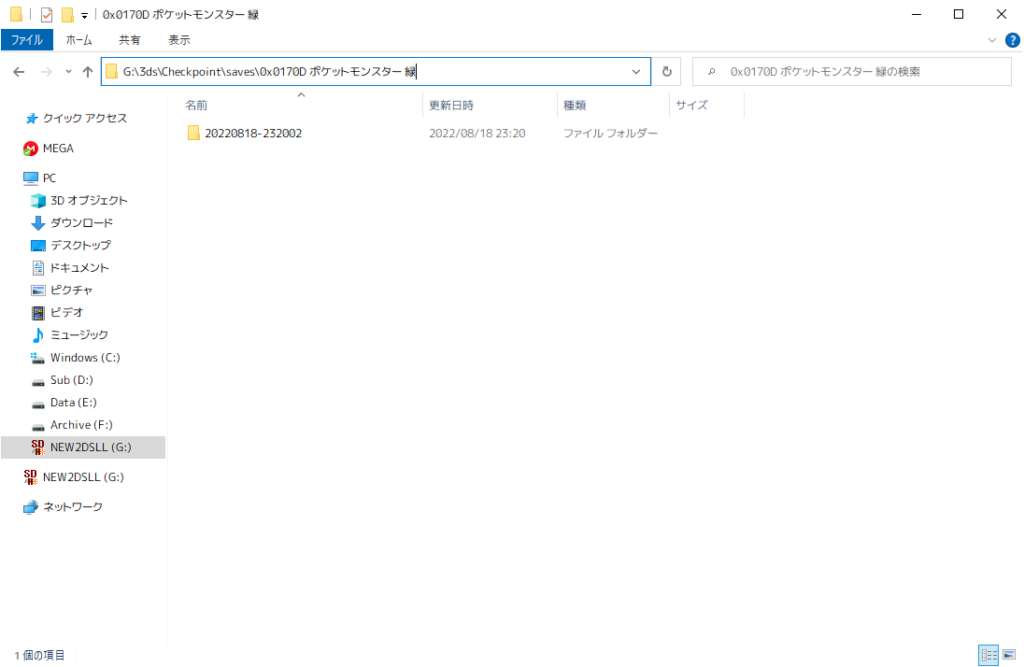Click the ピクチャ image icon
Screen dimensions: 1024x667
pyautogui.click(x=38, y=290)
